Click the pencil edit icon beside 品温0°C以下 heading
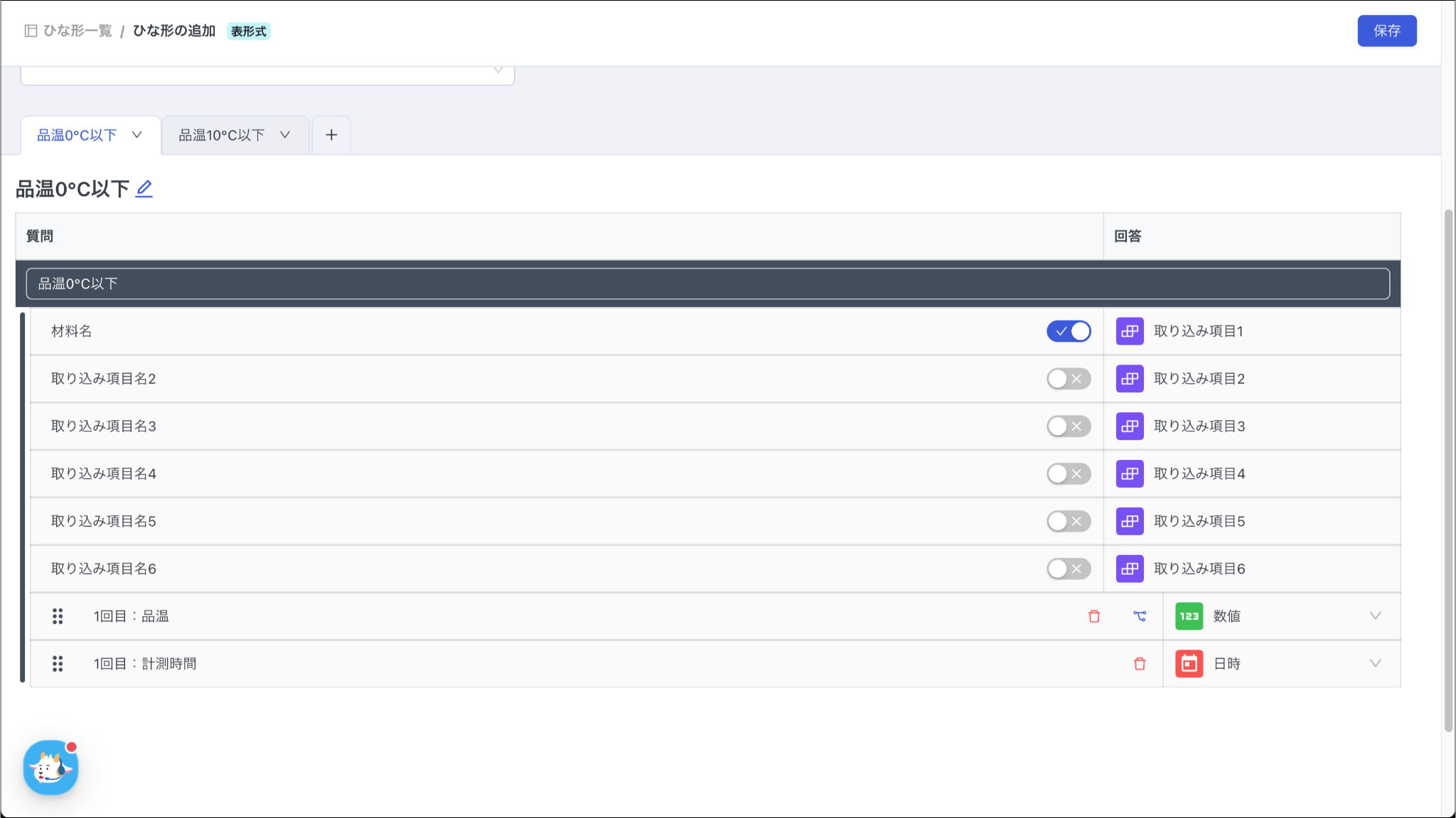1456x818 pixels. click(144, 189)
